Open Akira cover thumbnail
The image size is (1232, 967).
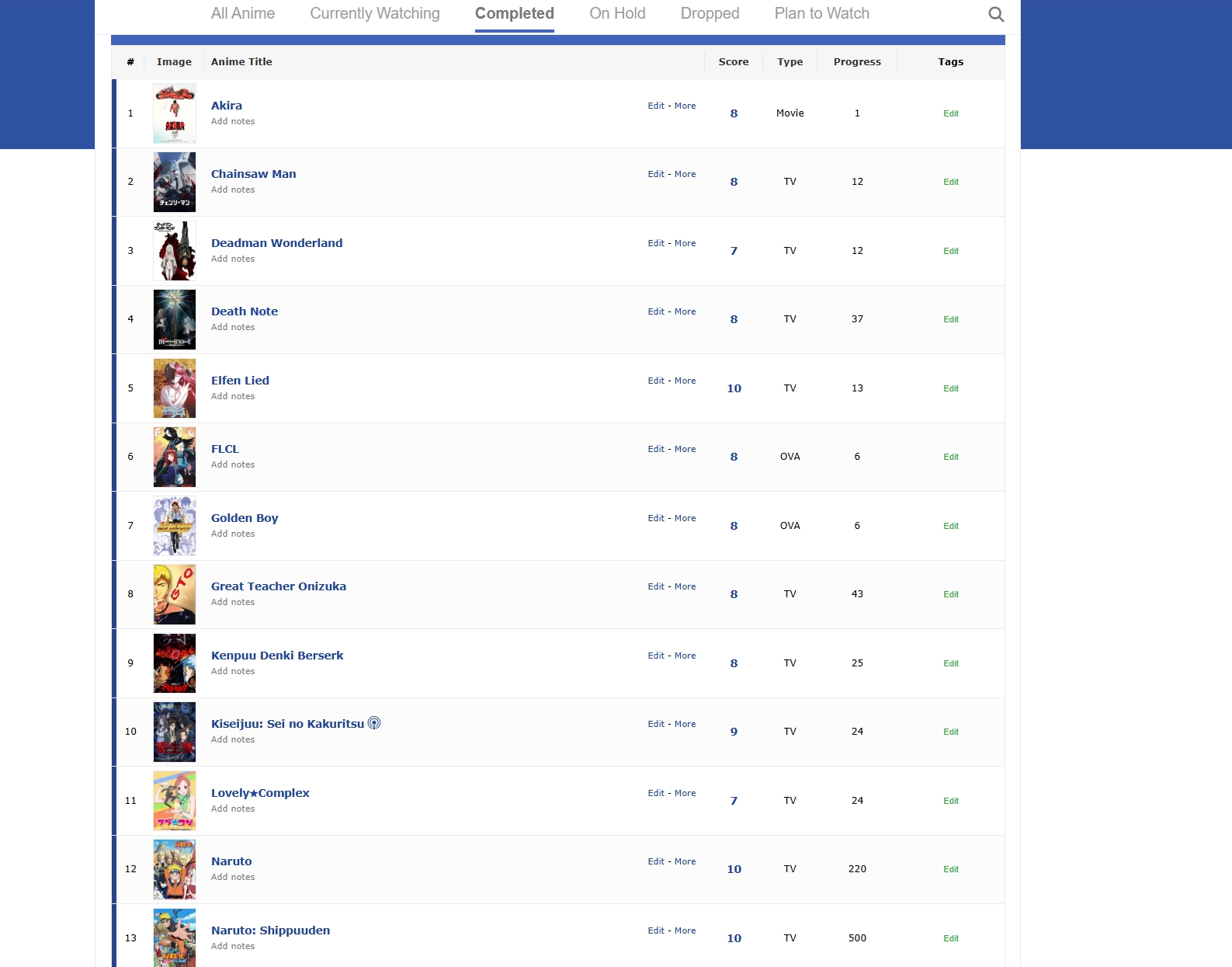pyautogui.click(x=175, y=113)
